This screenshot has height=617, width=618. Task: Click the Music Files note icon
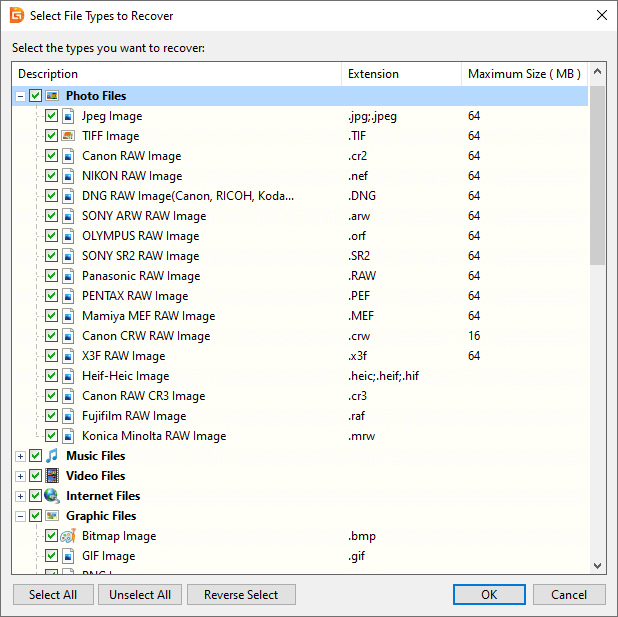click(52, 456)
